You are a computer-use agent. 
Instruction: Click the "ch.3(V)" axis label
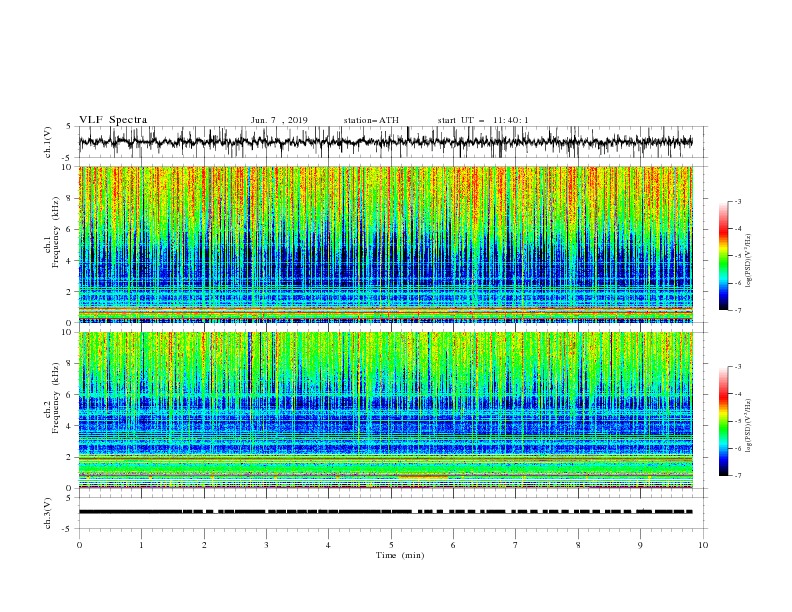coord(48,513)
